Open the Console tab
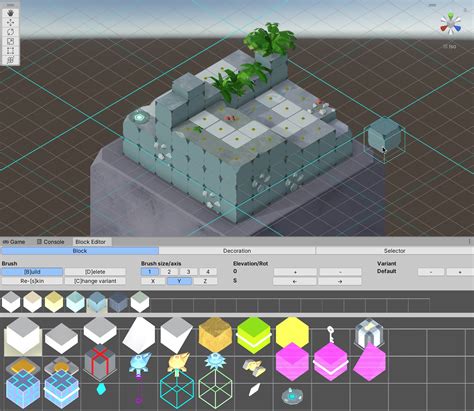The height and width of the screenshot is (411, 474). tap(51, 242)
